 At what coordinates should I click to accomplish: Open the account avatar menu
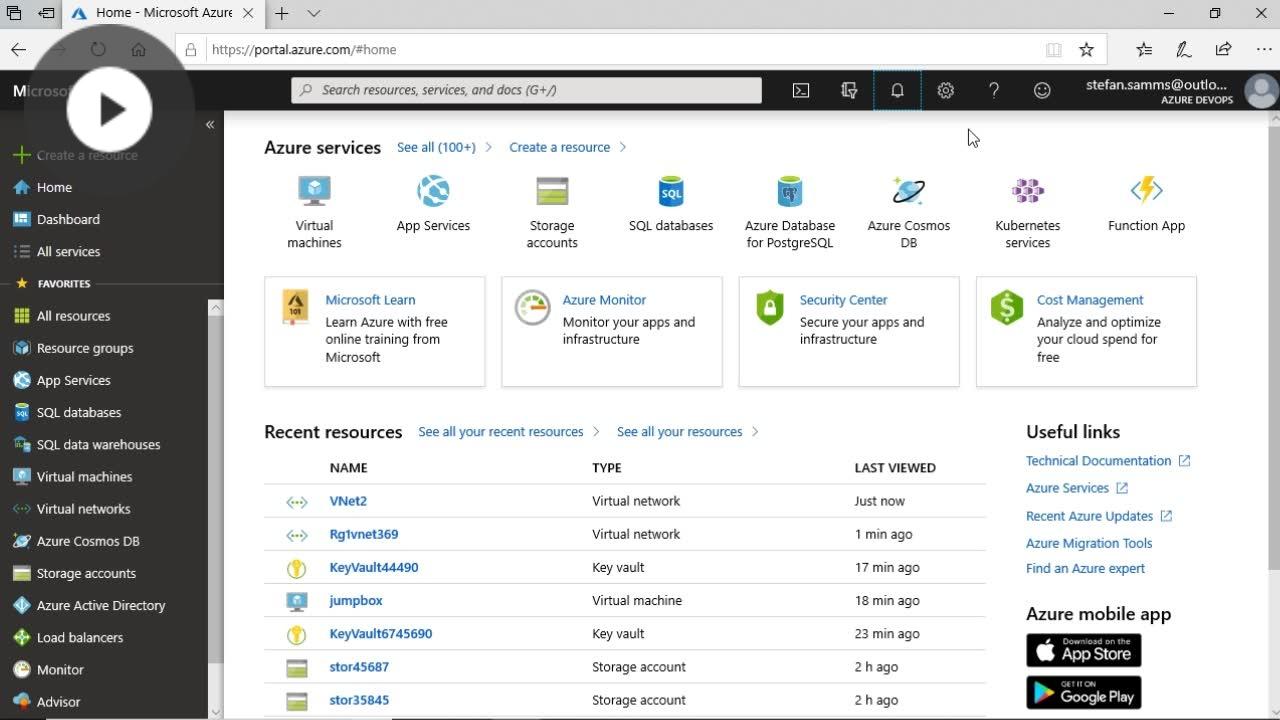coord(1261,90)
